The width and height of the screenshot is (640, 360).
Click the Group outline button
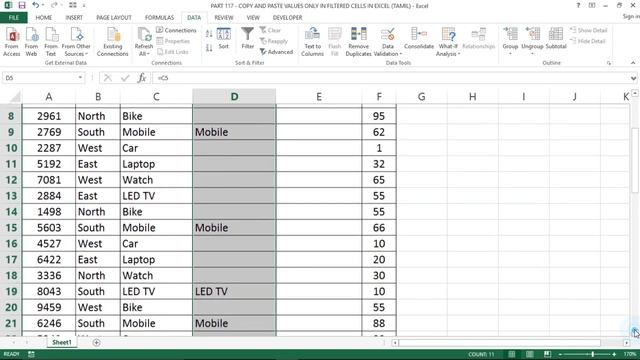pos(510,41)
